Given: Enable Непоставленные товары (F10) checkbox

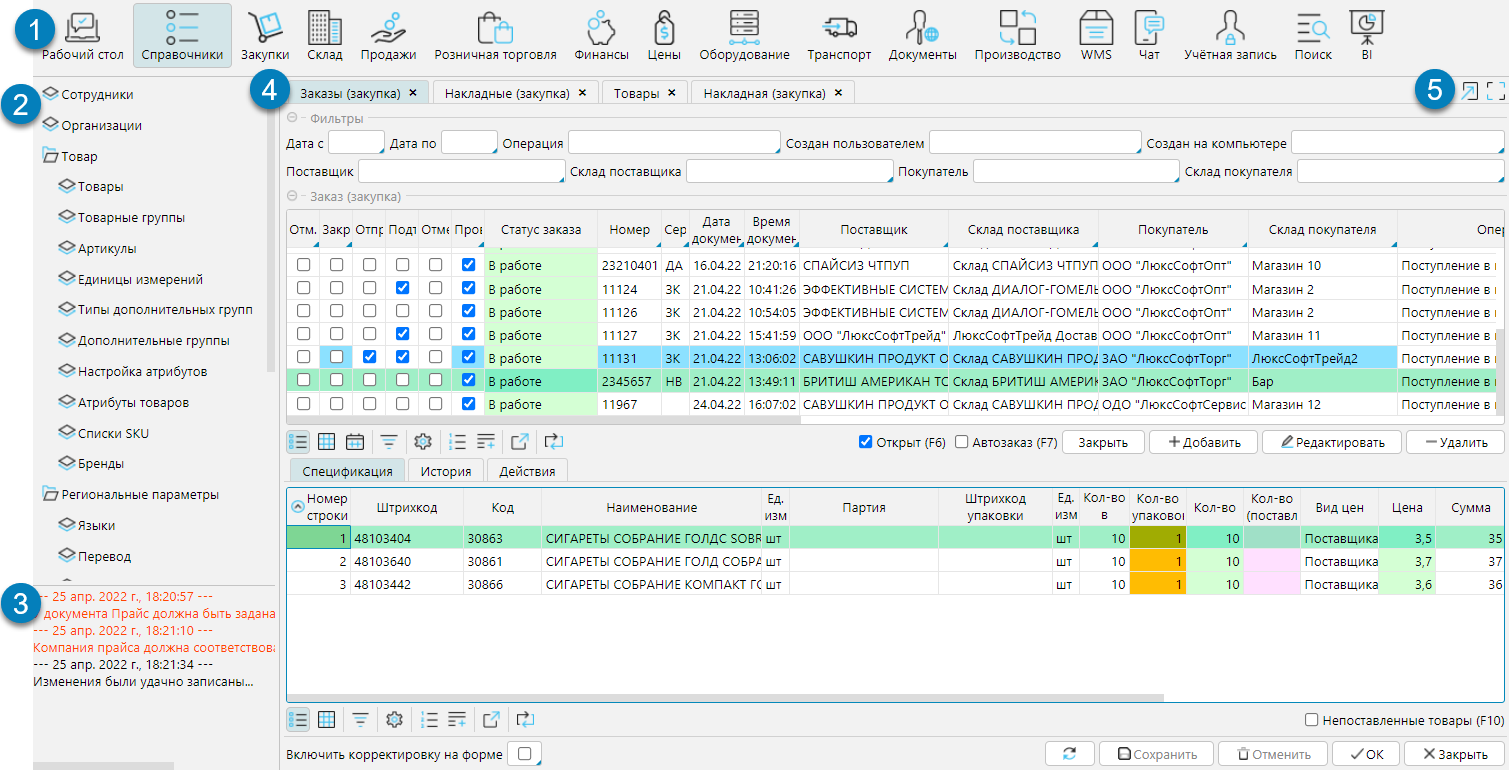Looking at the screenshot, I should (x=1312, y=720).
